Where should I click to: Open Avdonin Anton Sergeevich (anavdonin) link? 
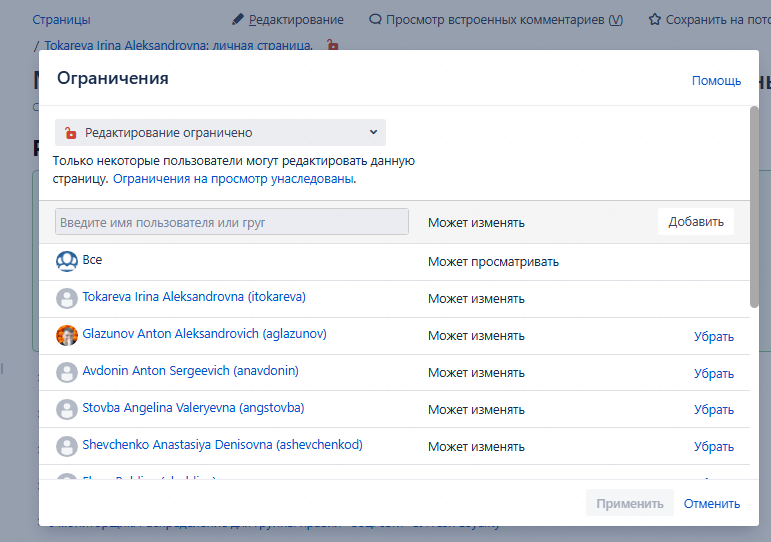point(190,370)
